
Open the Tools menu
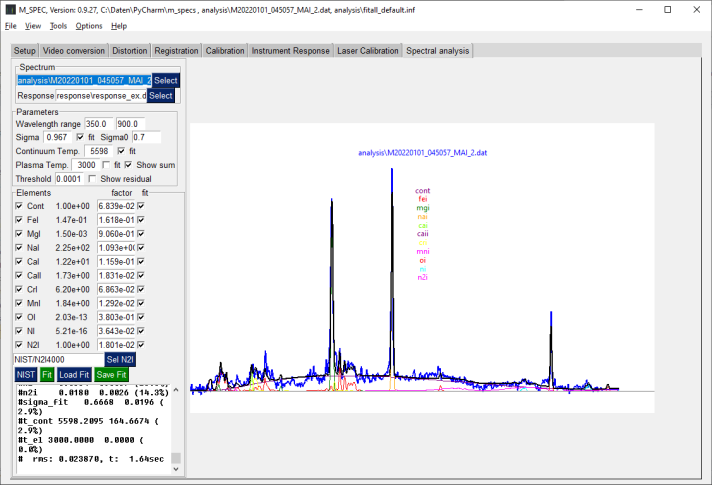[x=58, y=25]
